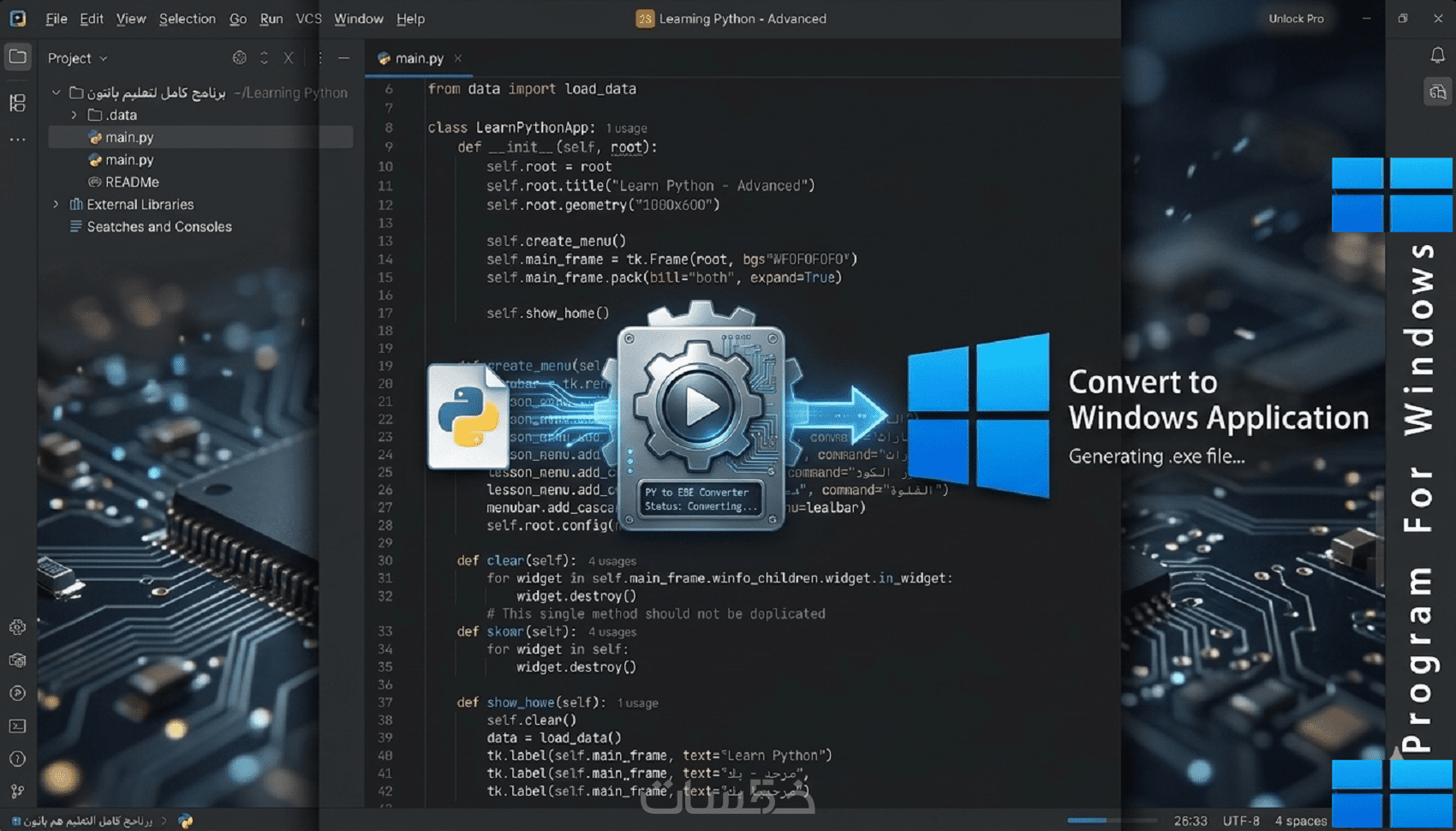Screen dimensions: 1456x831
Task: Open the AI assistant icon below the bell
Action: click(1437, 92)
